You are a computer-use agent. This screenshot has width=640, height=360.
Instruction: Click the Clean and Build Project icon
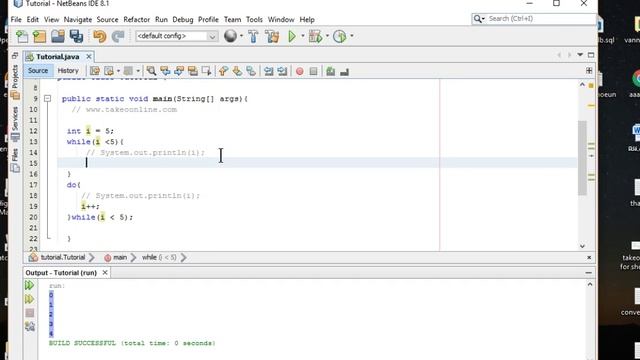coord(272,36)
